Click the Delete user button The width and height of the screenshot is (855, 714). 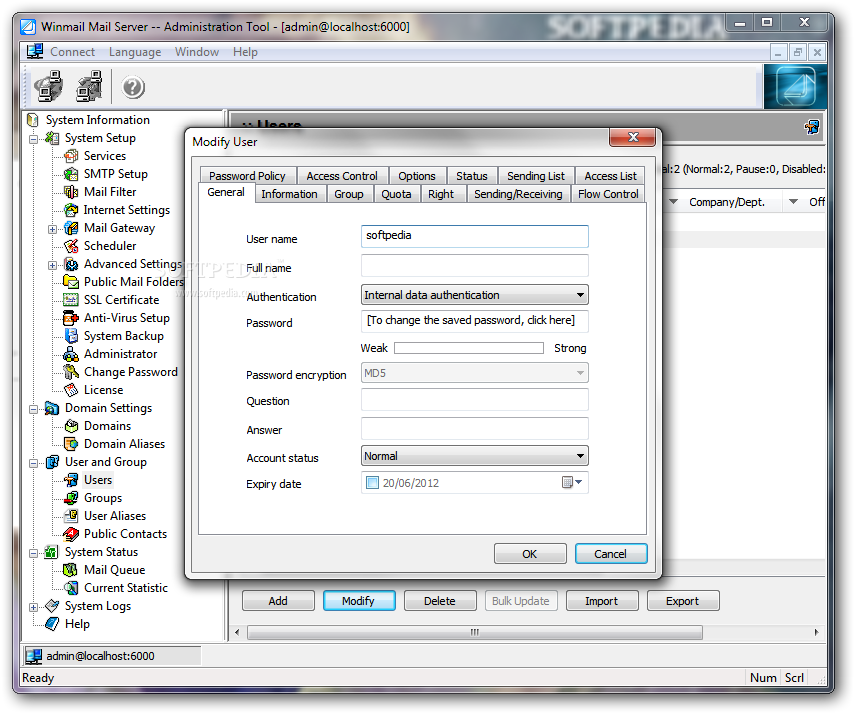pos(440,601)
